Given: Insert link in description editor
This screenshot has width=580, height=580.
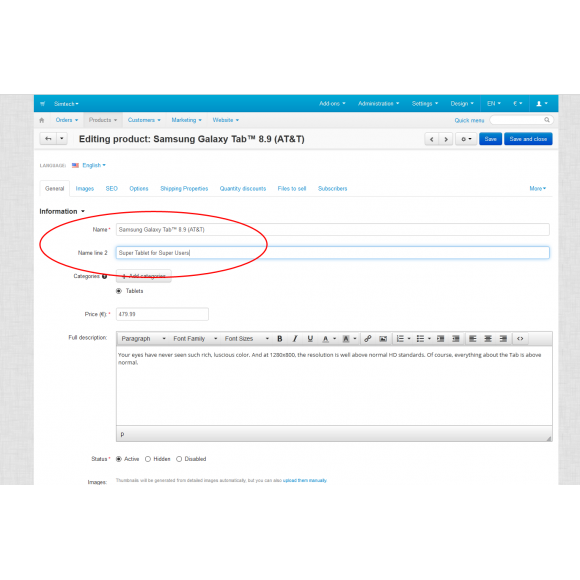Looking at the screenshot, I should [367, 338].
